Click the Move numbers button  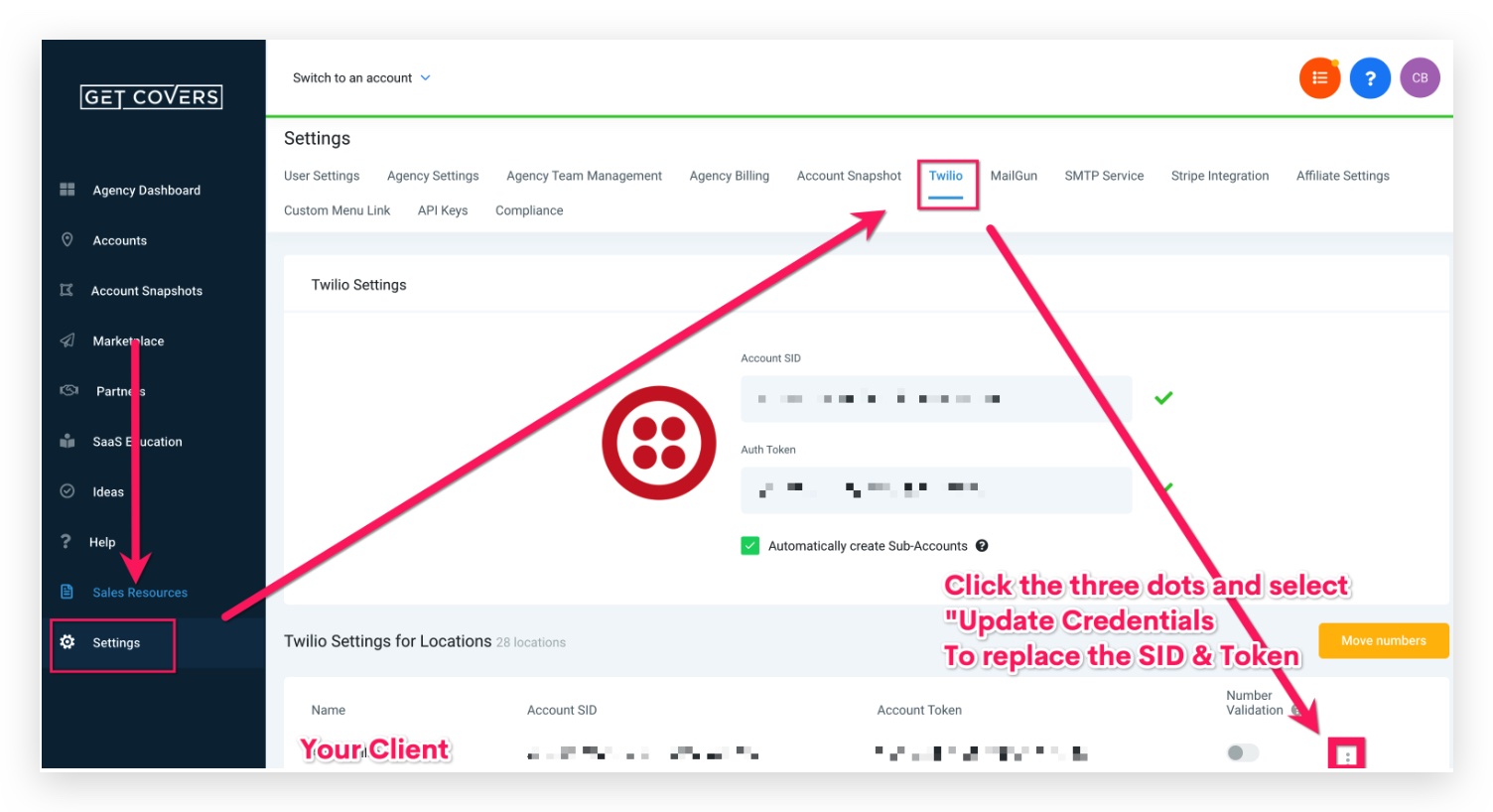coord(1383,640)
